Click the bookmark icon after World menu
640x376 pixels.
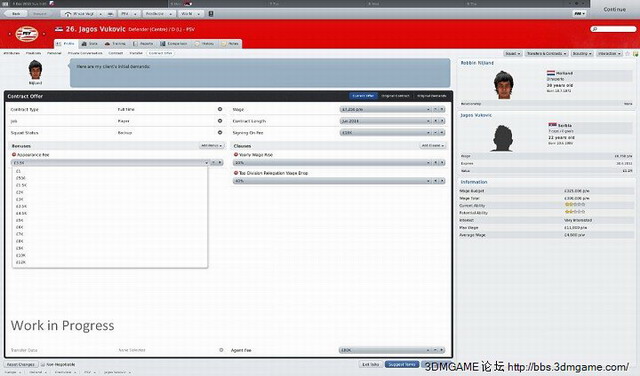pyautogui.click(x=211, y=14)
